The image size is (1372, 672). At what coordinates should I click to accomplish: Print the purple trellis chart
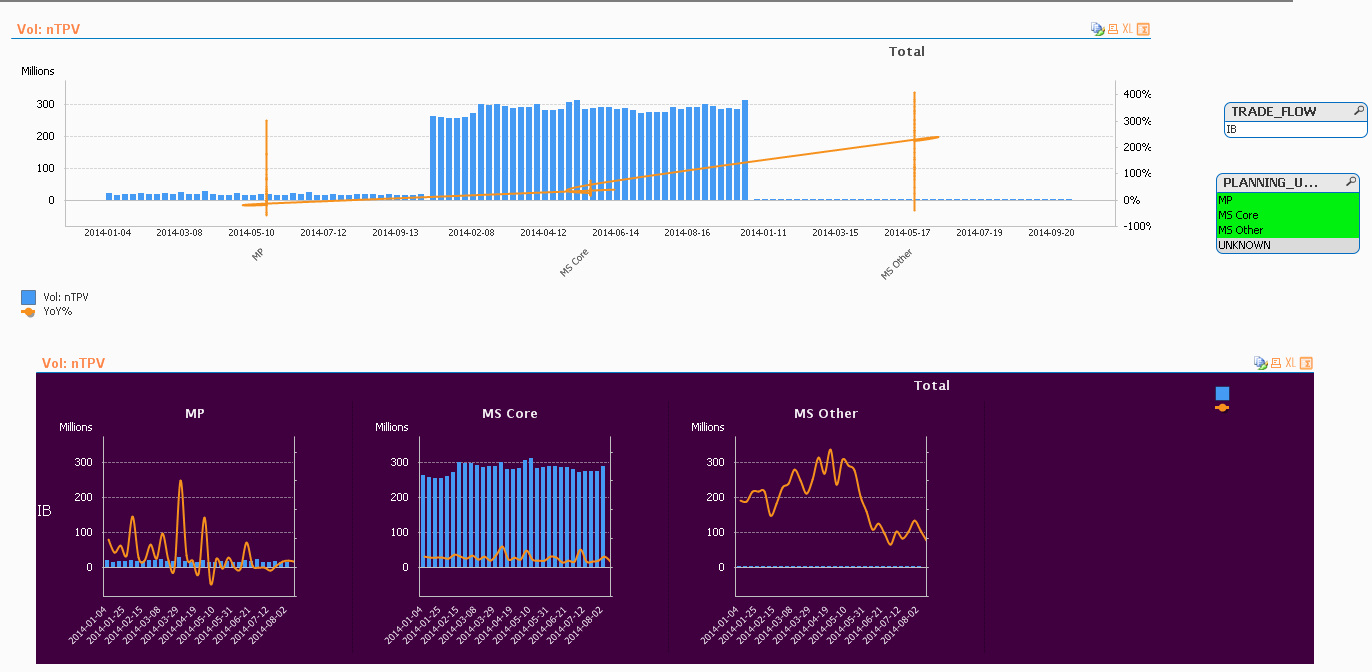[x=1276, y=363]
